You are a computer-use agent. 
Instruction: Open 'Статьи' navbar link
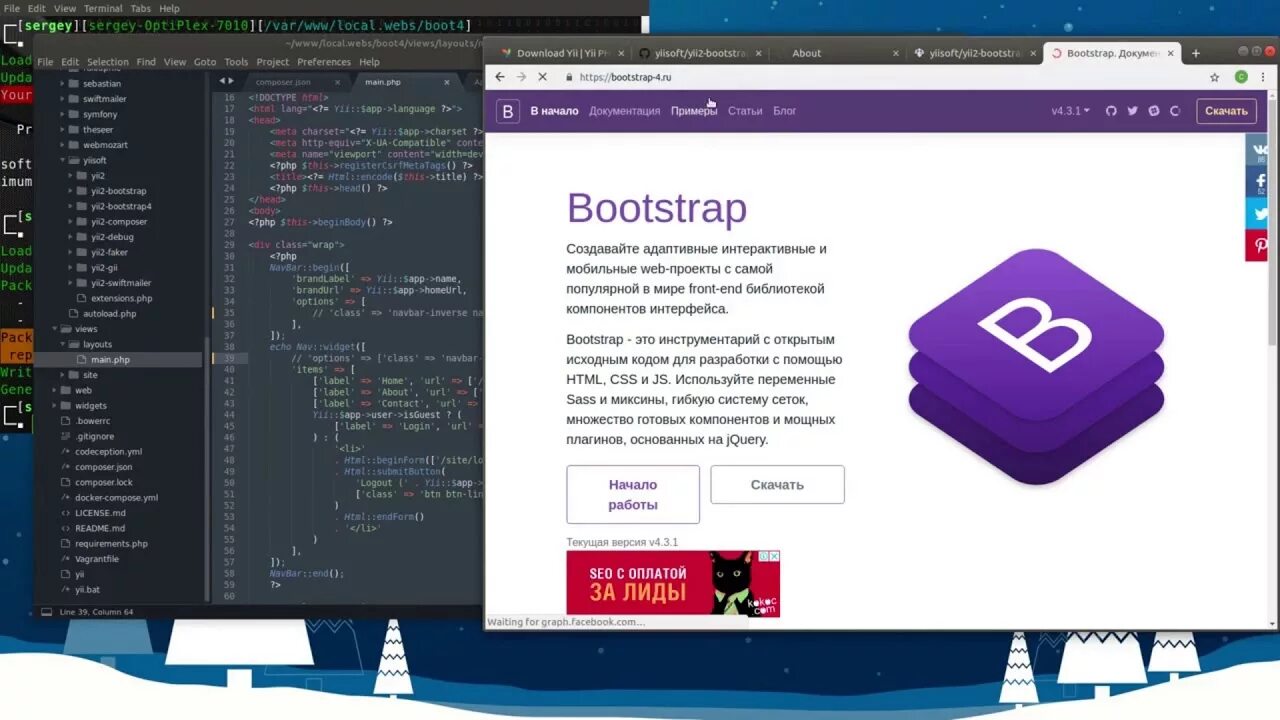click(745, 111)
